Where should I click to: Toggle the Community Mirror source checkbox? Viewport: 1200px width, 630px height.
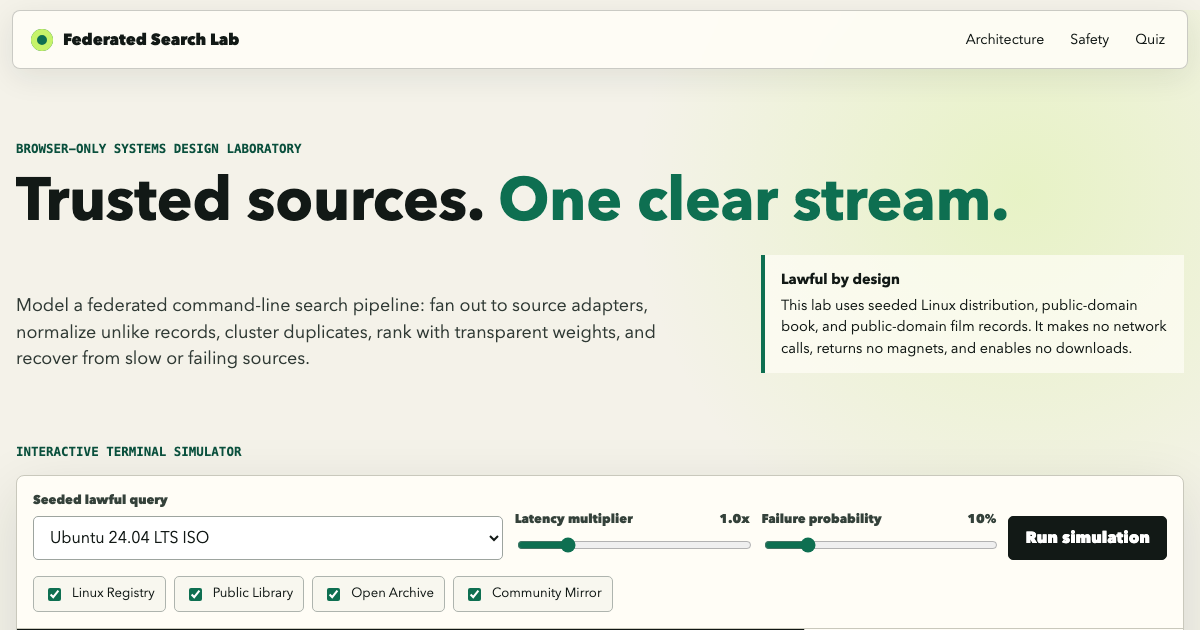pos(474,594)
